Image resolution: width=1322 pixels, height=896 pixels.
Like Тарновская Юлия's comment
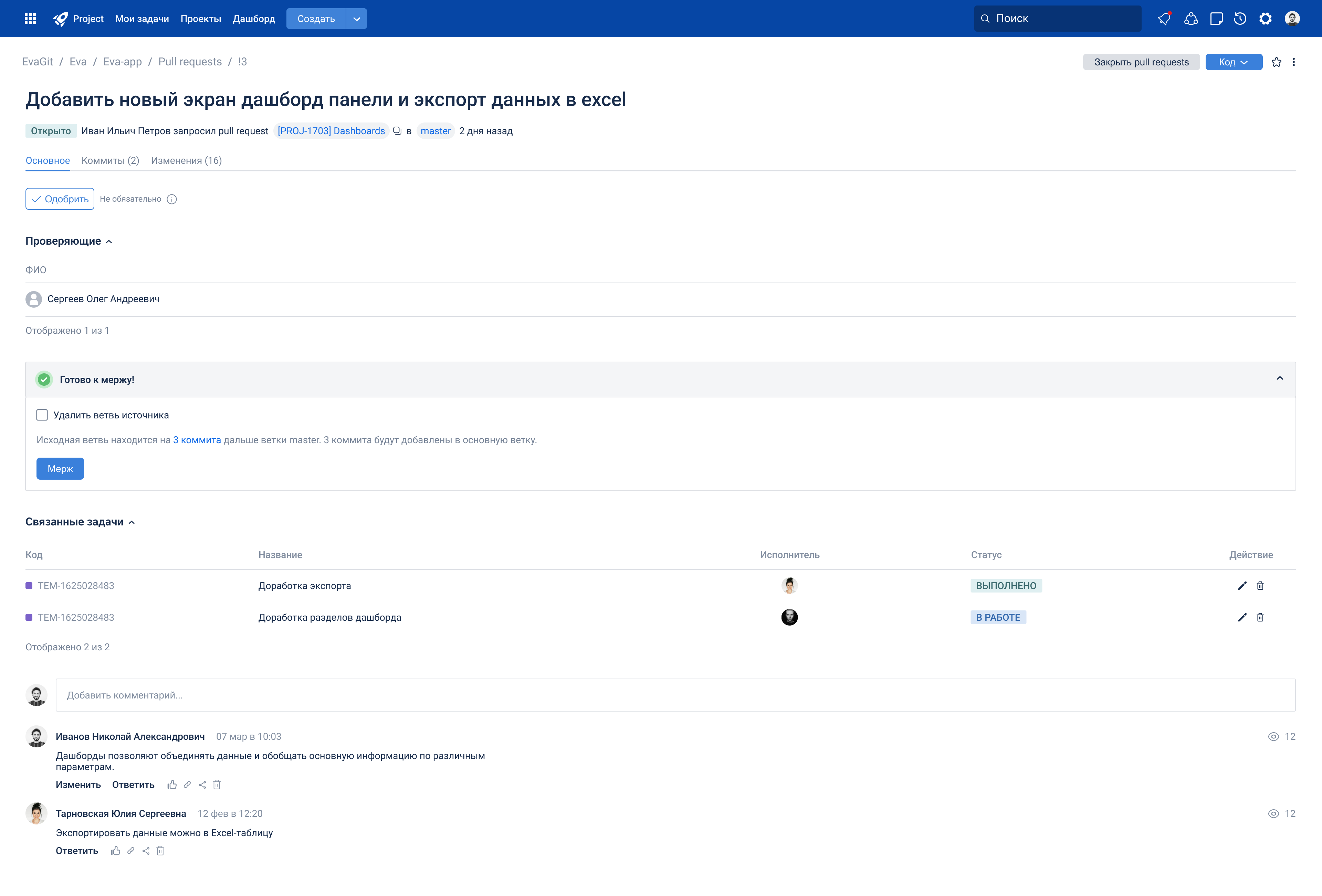[x=115, y=851]
